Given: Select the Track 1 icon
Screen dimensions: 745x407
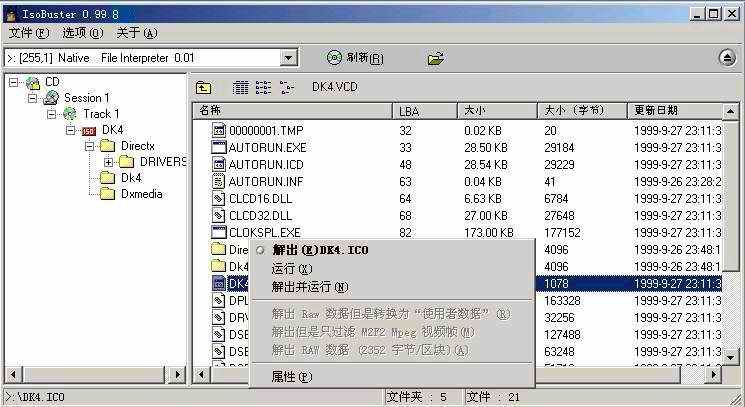Looking at the screenshot, I should click(x=70, y=114).
